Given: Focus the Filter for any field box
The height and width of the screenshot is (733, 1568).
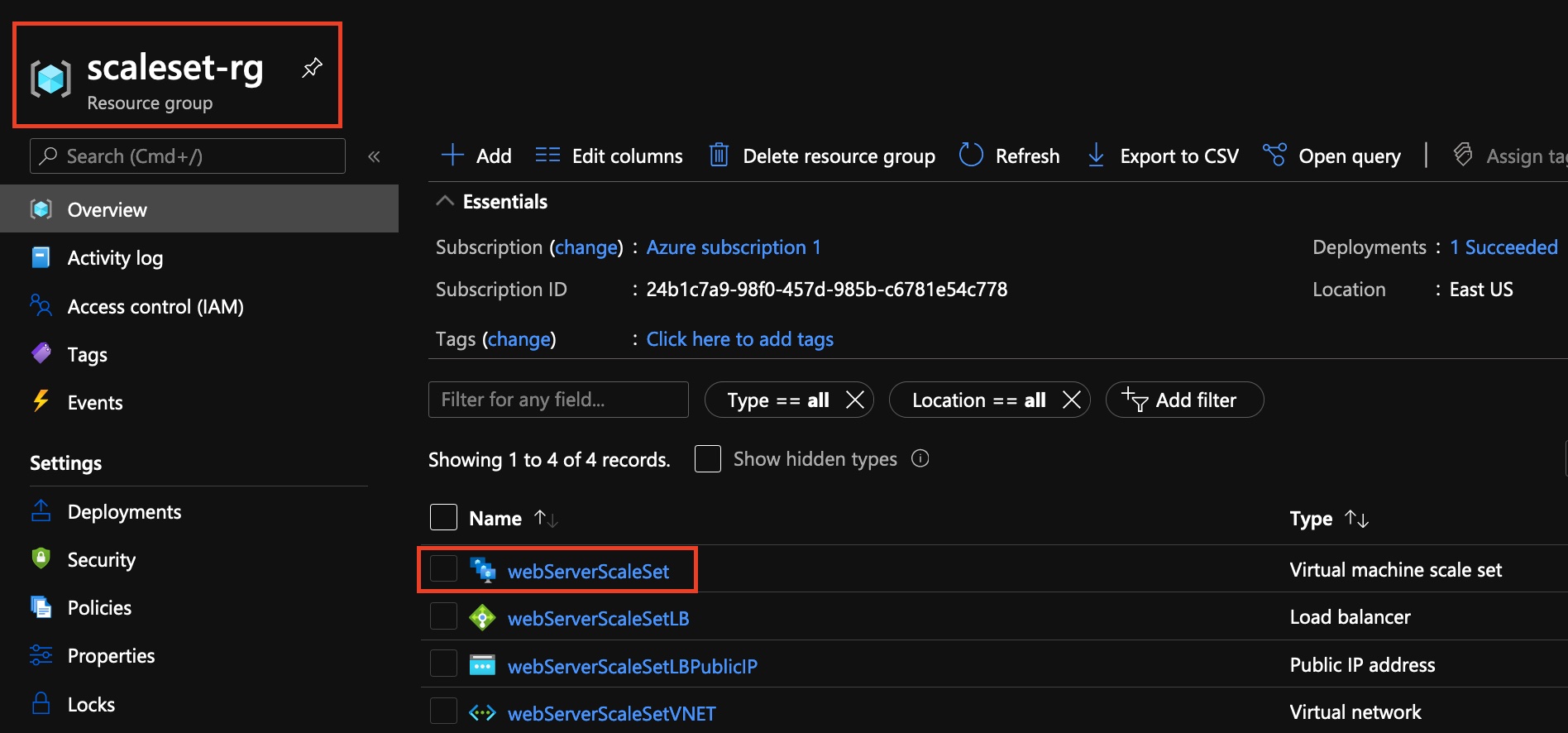Looking at the screenshot, I should [x=558, y=400].
